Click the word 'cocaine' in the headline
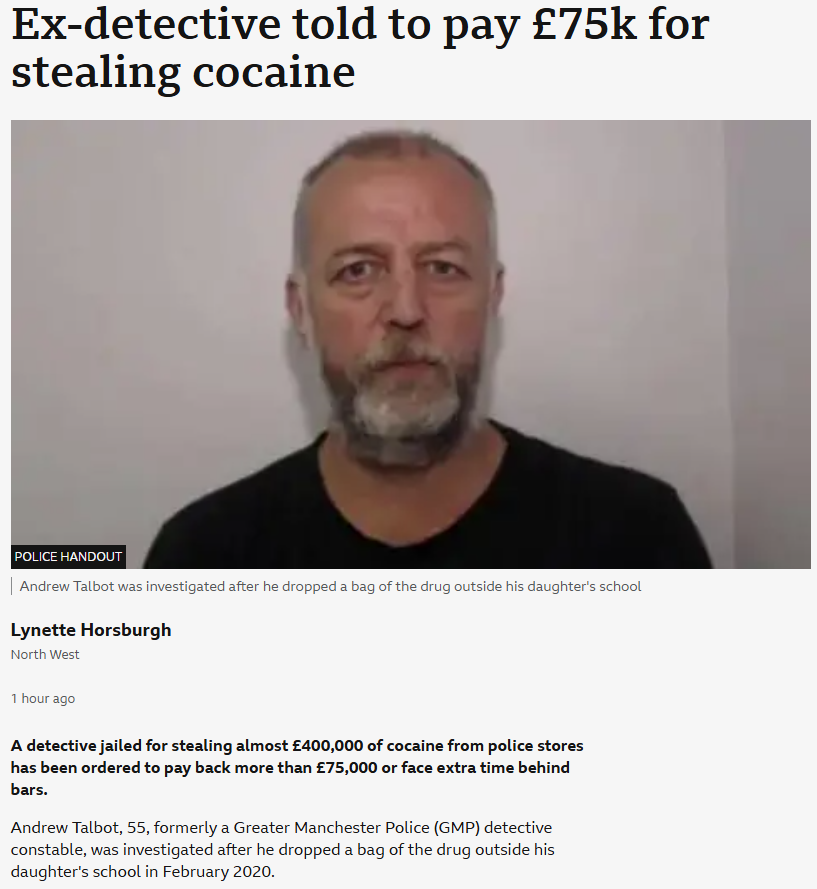The height and width of the screenshot is (889, 817). coord(274,73)
